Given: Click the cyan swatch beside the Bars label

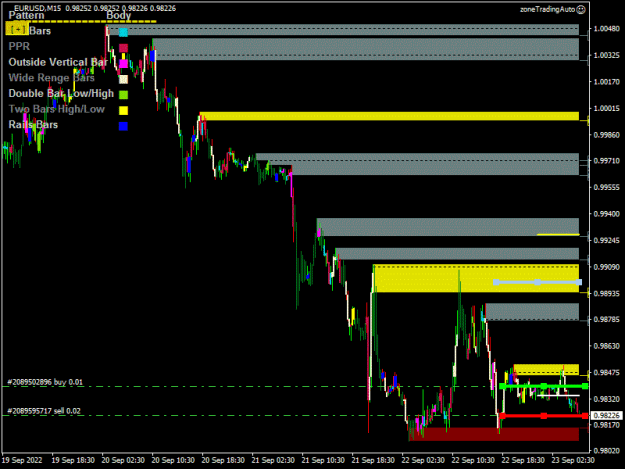Looking at the screenshot, I should point(124,32).
